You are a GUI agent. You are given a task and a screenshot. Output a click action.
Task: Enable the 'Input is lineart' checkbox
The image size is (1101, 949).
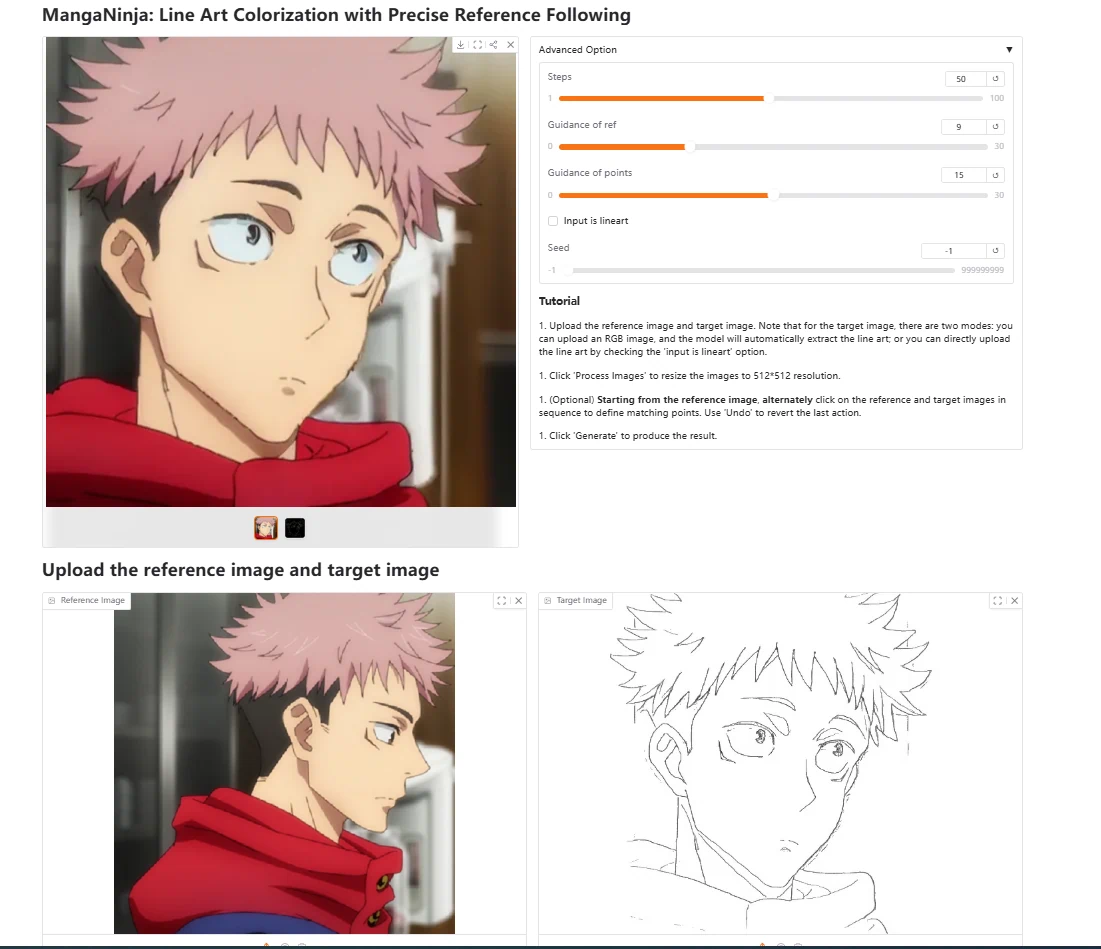(553, 221)
